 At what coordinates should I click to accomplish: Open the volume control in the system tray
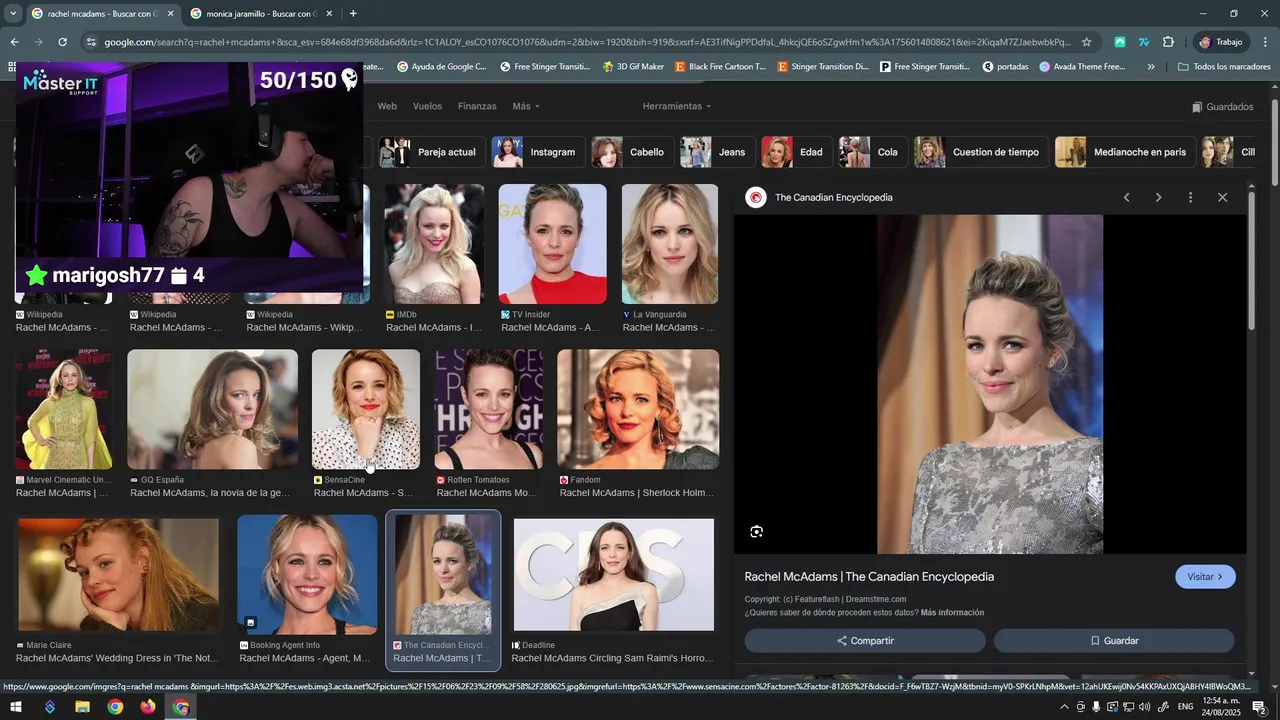click(x=1144, y=707)
